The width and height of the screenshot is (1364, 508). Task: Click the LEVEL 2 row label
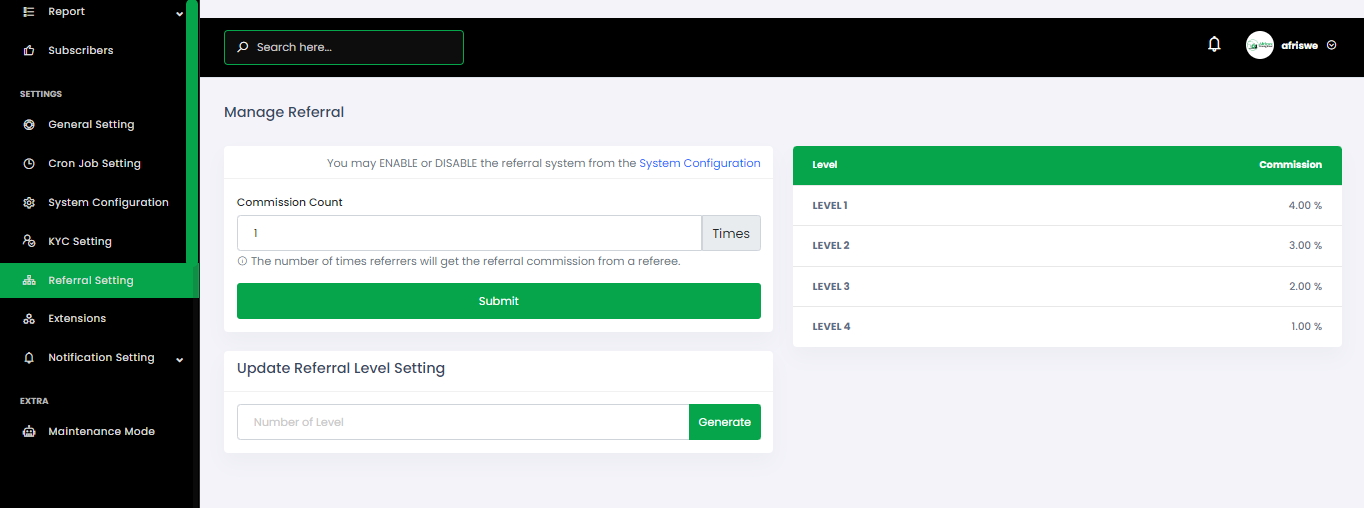point(831,246)
